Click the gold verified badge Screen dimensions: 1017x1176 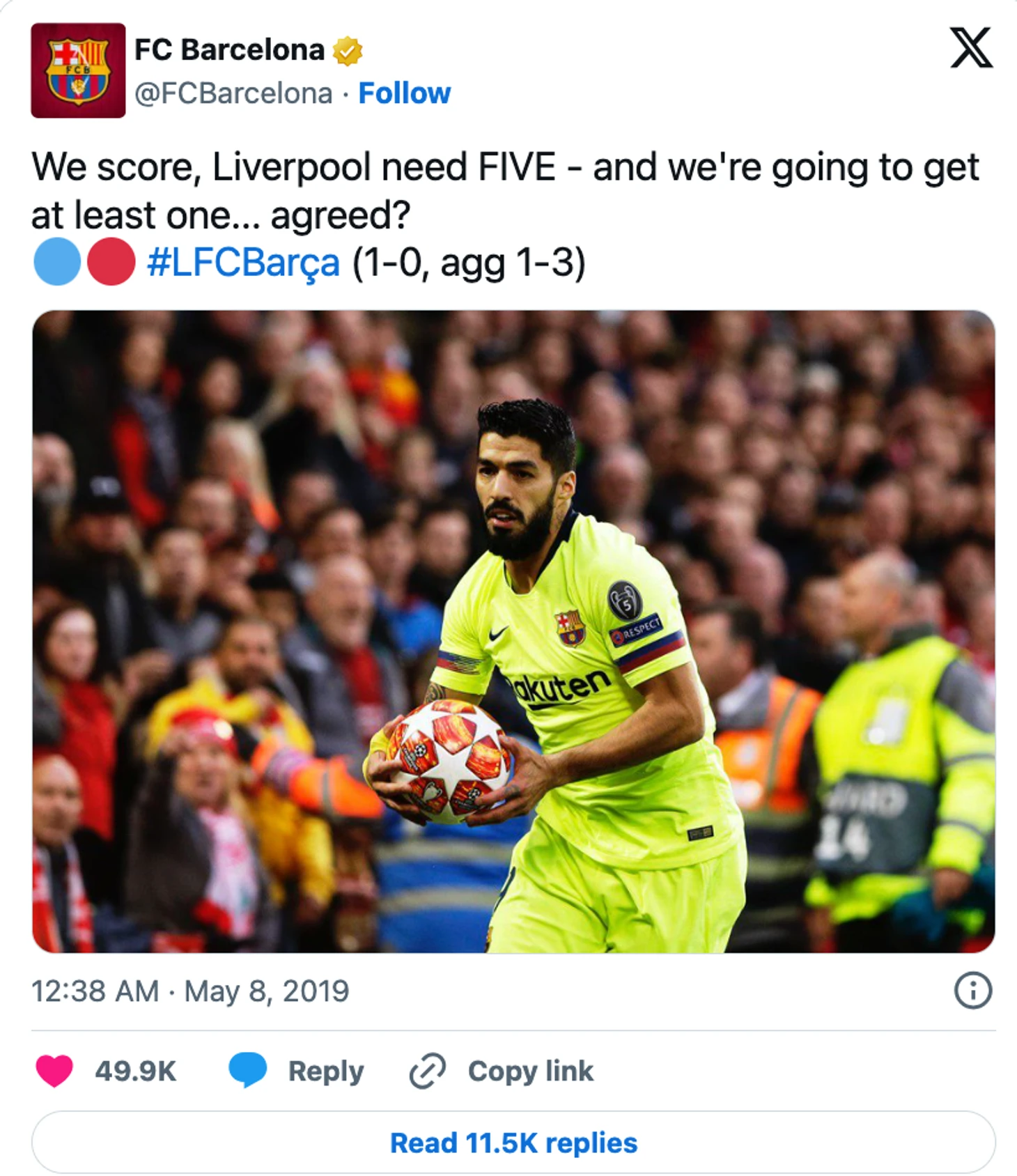click(347, 51)
